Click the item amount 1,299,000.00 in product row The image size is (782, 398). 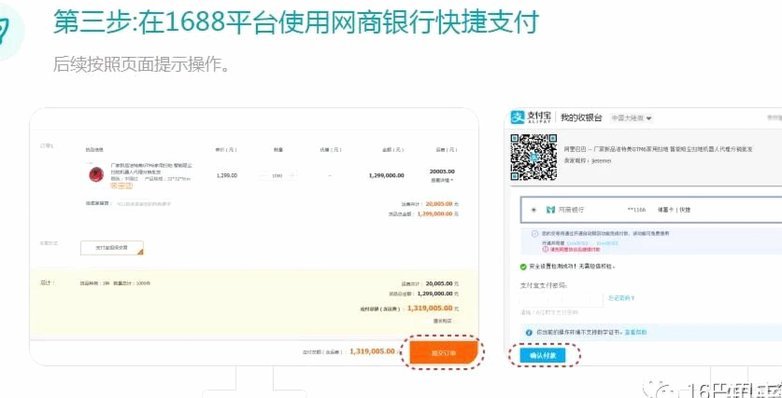tap(387, 176)
